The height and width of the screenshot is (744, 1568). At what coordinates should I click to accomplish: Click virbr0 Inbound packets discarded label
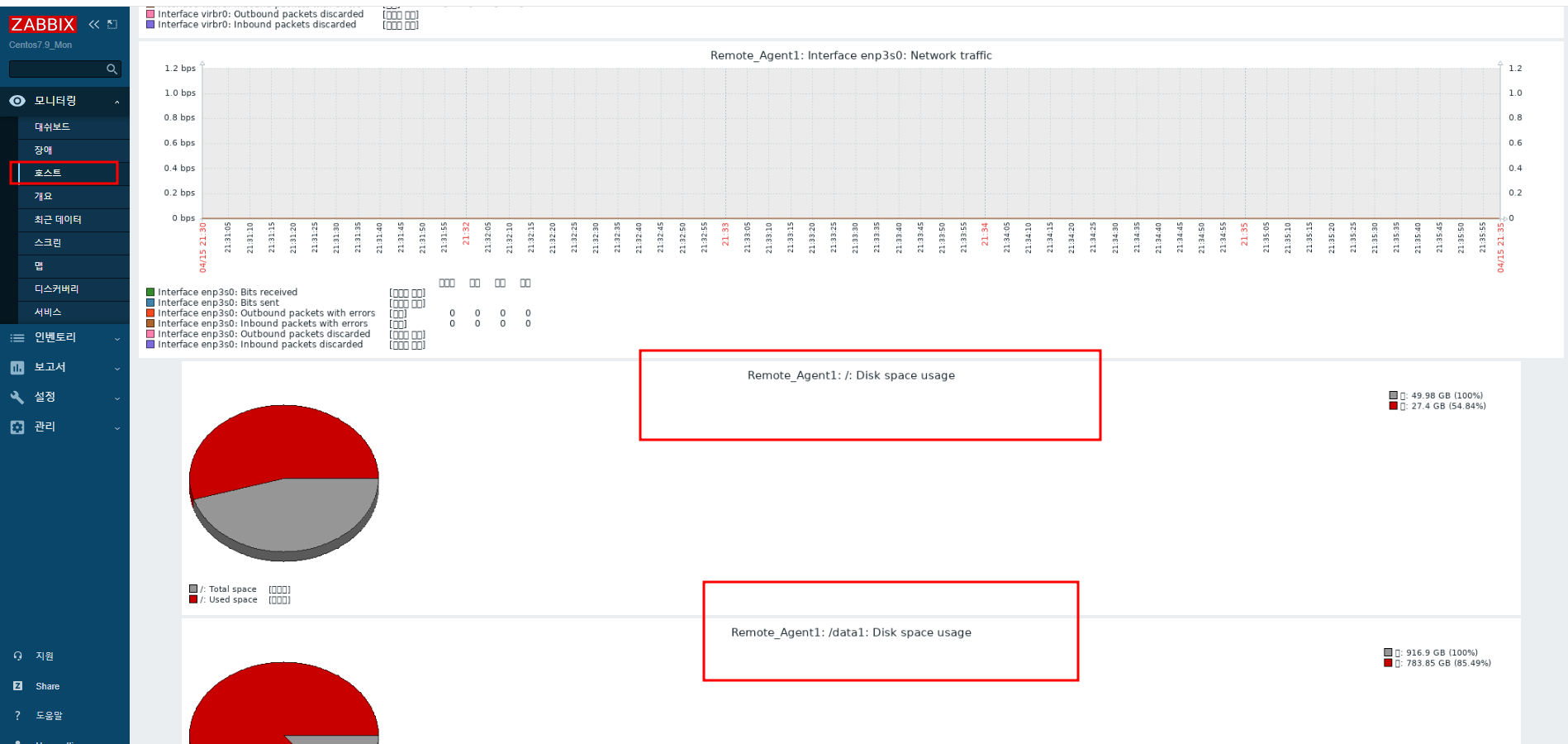(x=257, y=25)
